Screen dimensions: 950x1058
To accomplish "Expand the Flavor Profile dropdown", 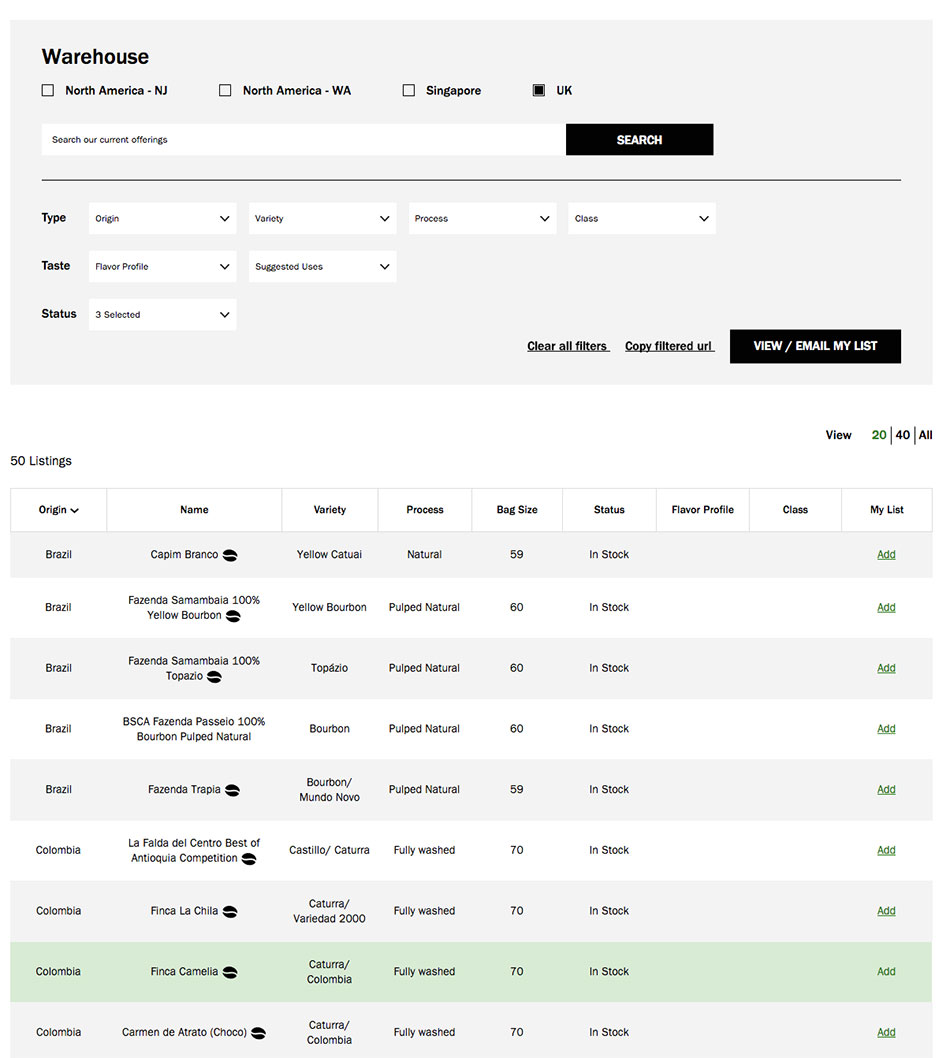I will point(163,267).
